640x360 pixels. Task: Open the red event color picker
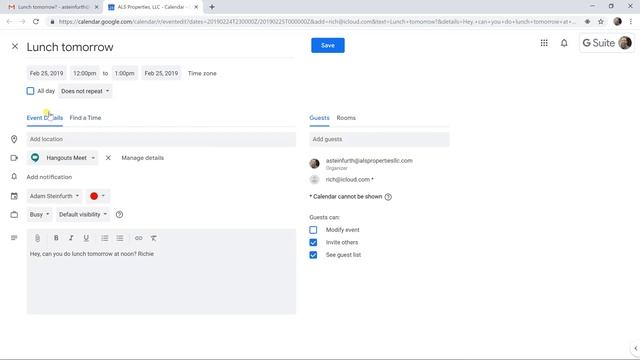[98, 196]
